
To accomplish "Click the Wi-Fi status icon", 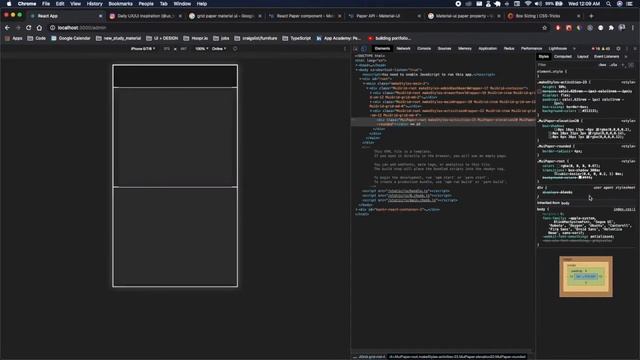I will click(x=528, y=4).
